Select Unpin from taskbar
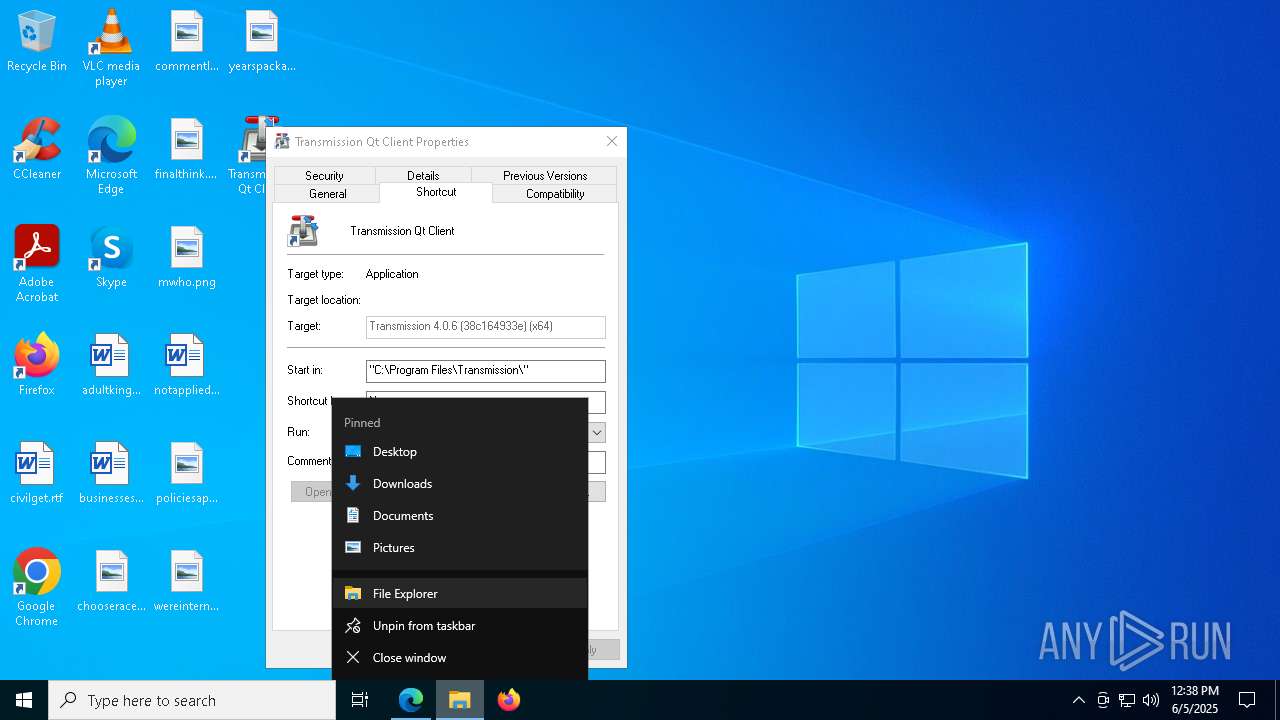The height and width of the screenshot is (720, 1280). (x=460, y=626)
